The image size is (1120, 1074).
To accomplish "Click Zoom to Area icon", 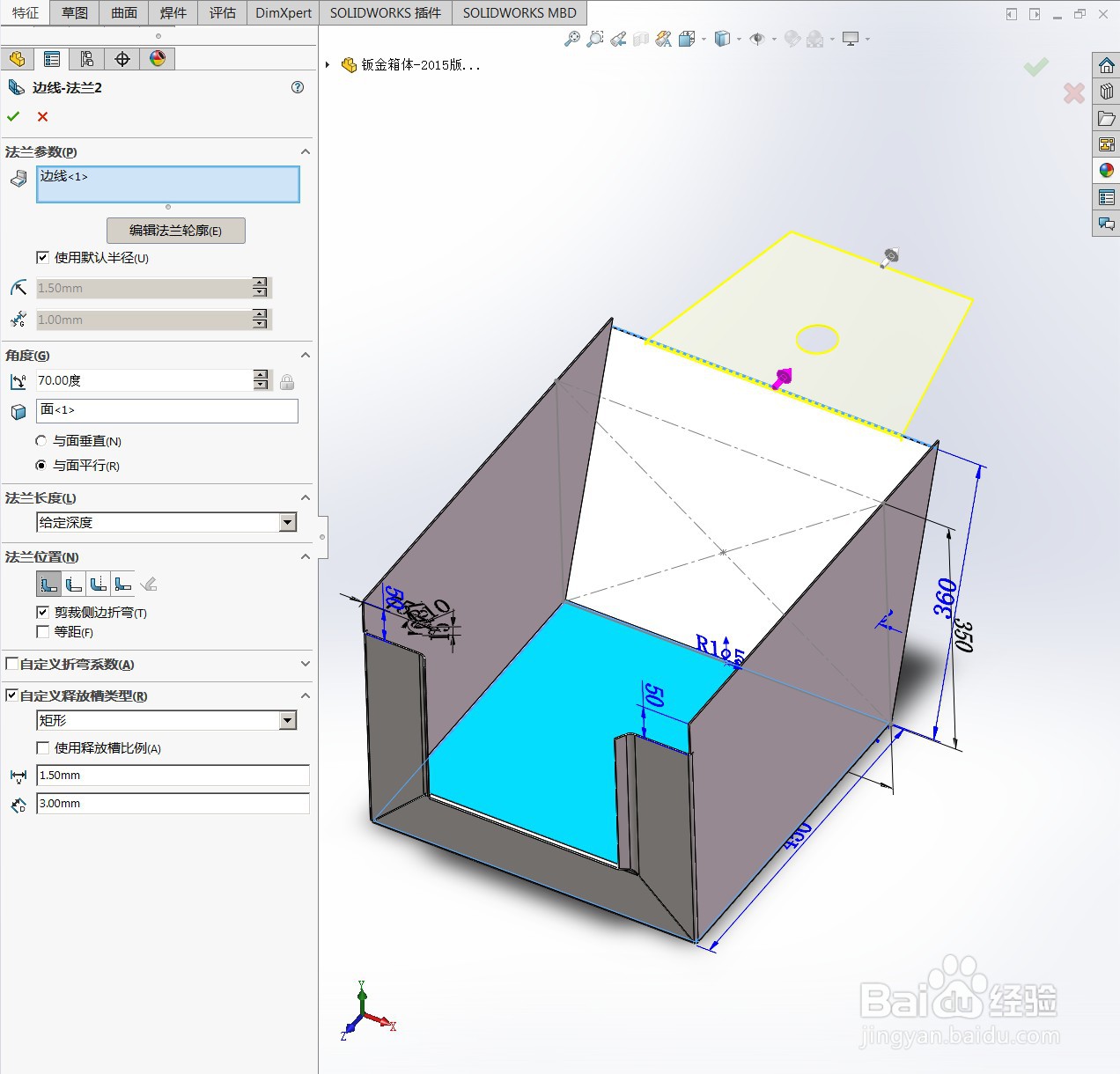I will click(x=595, y=39).
